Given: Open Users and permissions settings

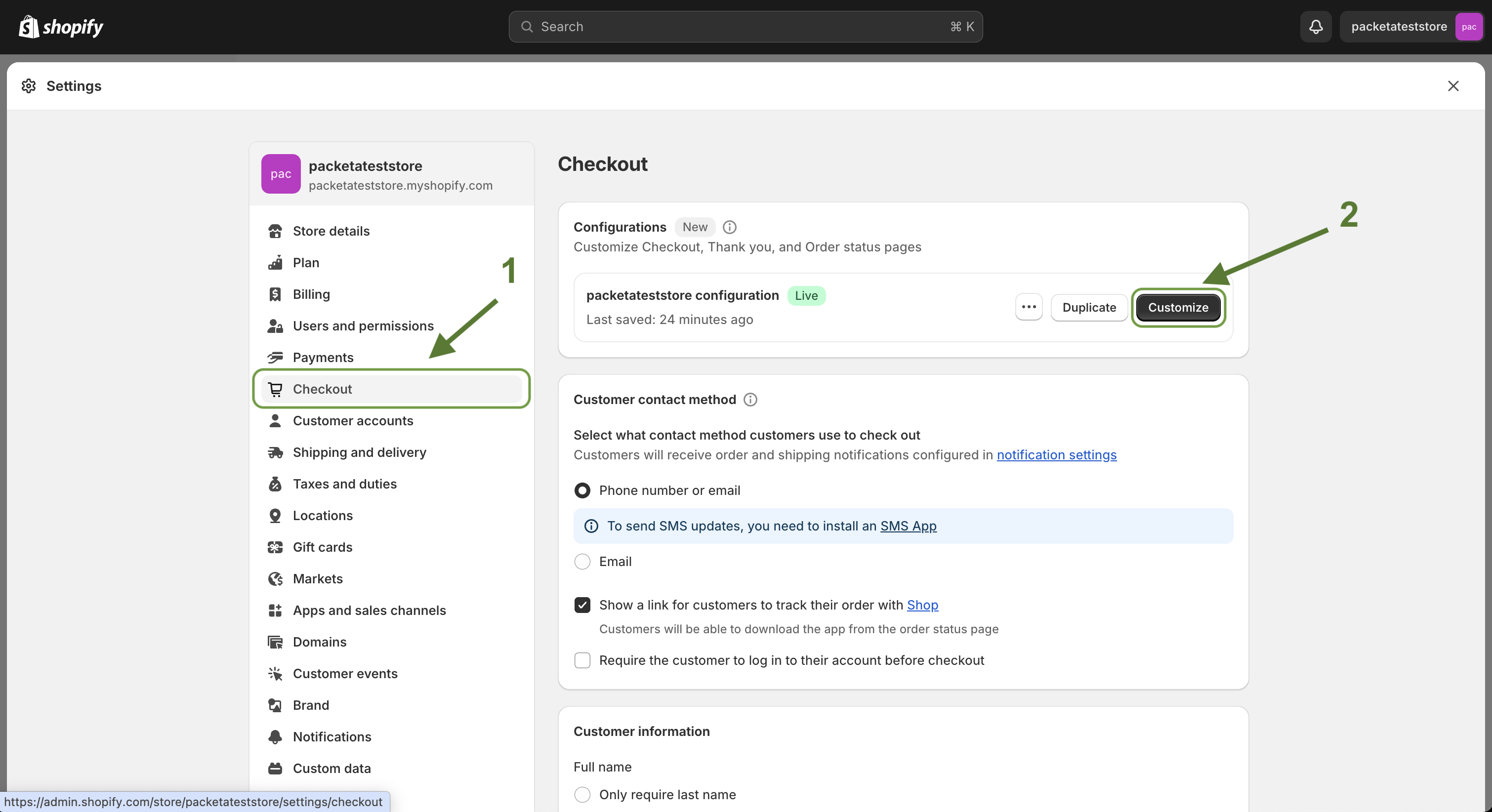Looking at the screenshot, I should pos(392,326).
